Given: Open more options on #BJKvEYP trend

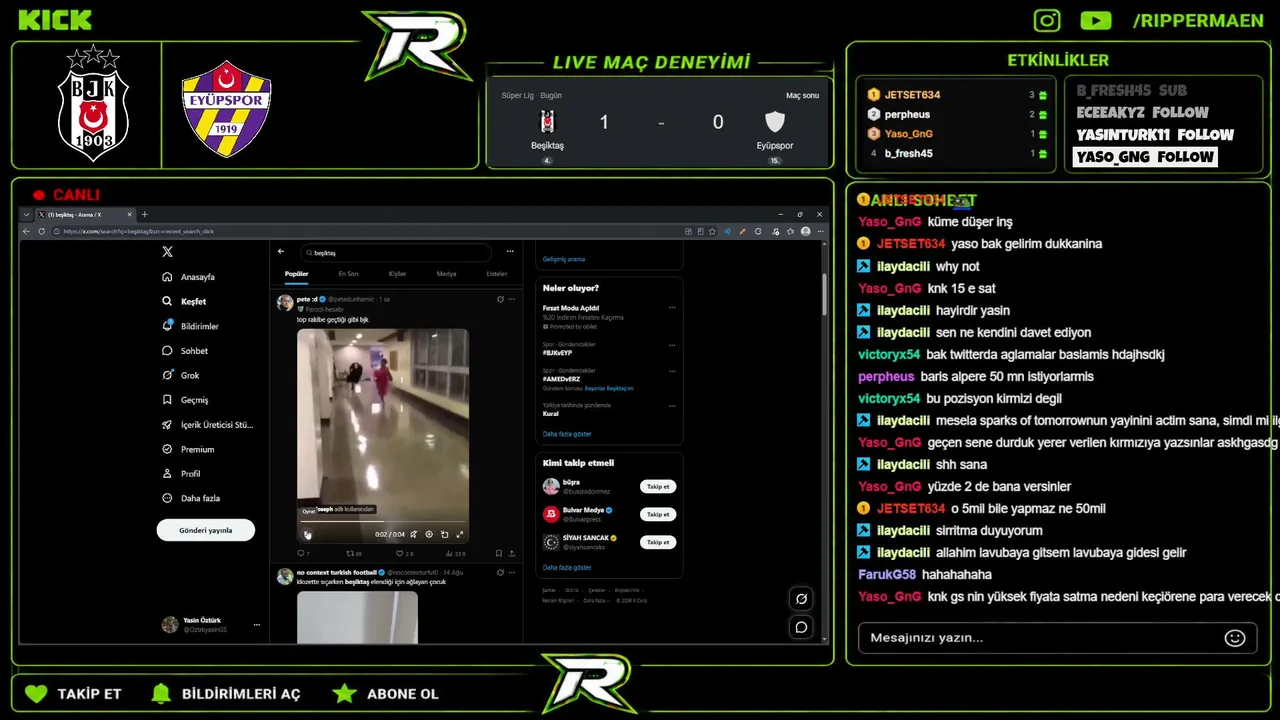Looking at the screenshot, I should 672,344.
